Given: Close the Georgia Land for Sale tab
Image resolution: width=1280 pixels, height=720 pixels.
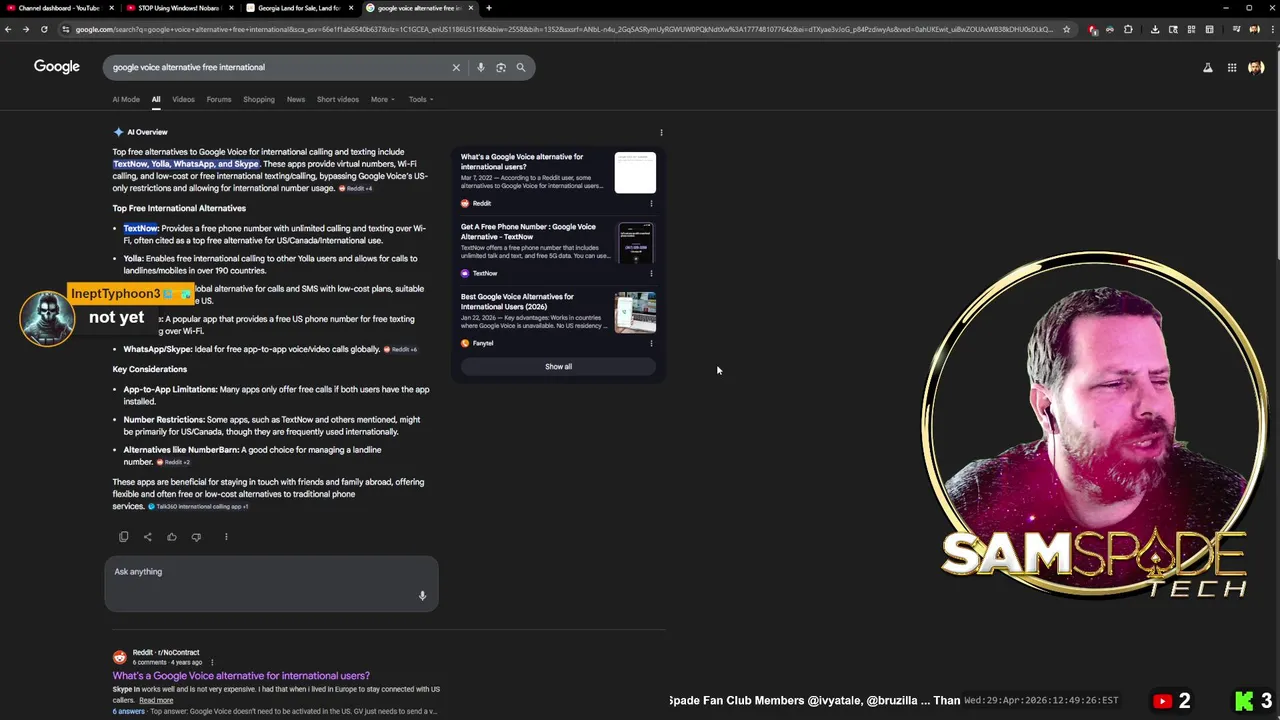Looking at the screenshot, I should click(x=351, y=8).
